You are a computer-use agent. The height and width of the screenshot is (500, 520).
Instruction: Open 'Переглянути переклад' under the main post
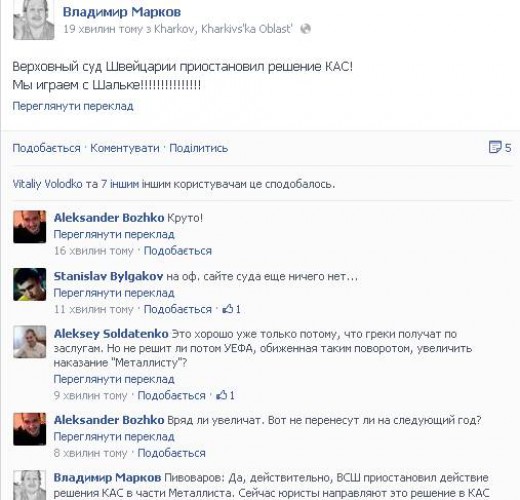click(x=73, y=106)
